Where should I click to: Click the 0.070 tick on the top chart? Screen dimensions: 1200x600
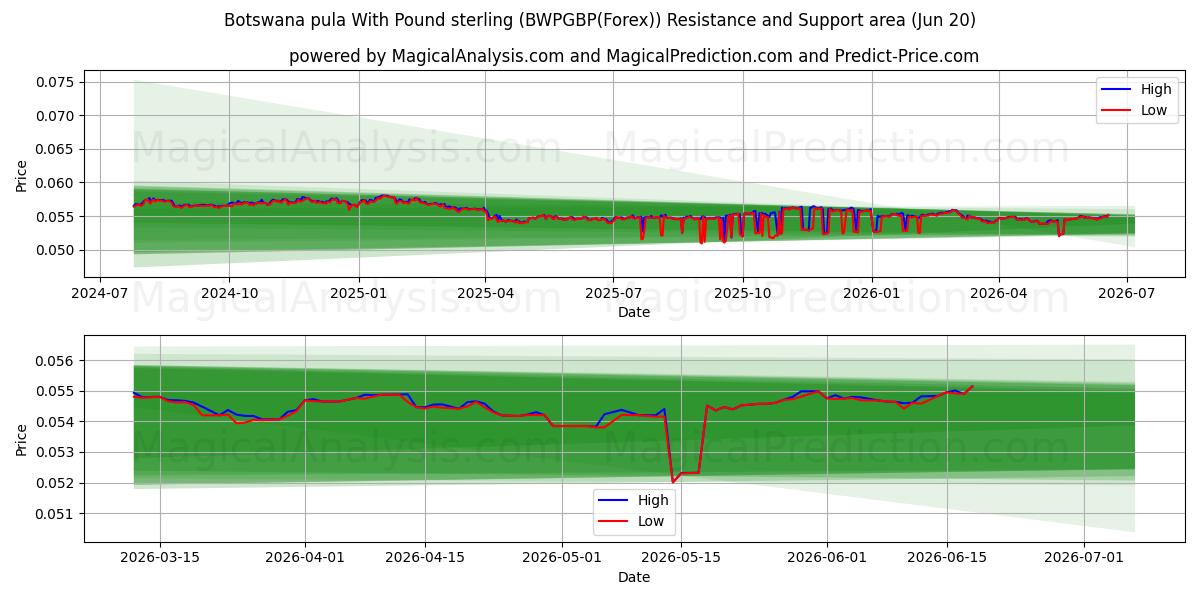(56, 116)
